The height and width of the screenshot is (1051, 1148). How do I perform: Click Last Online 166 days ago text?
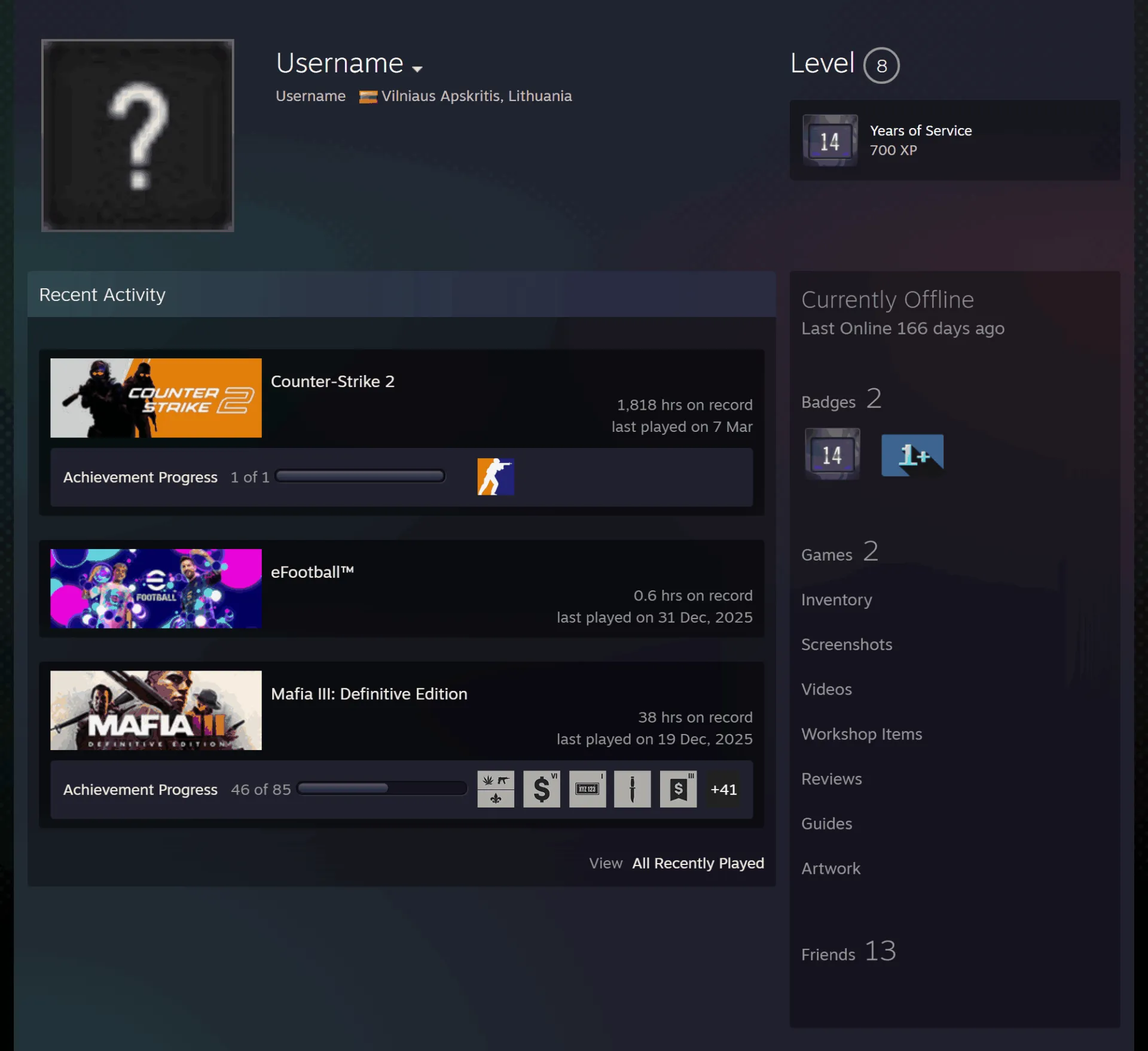903,328
